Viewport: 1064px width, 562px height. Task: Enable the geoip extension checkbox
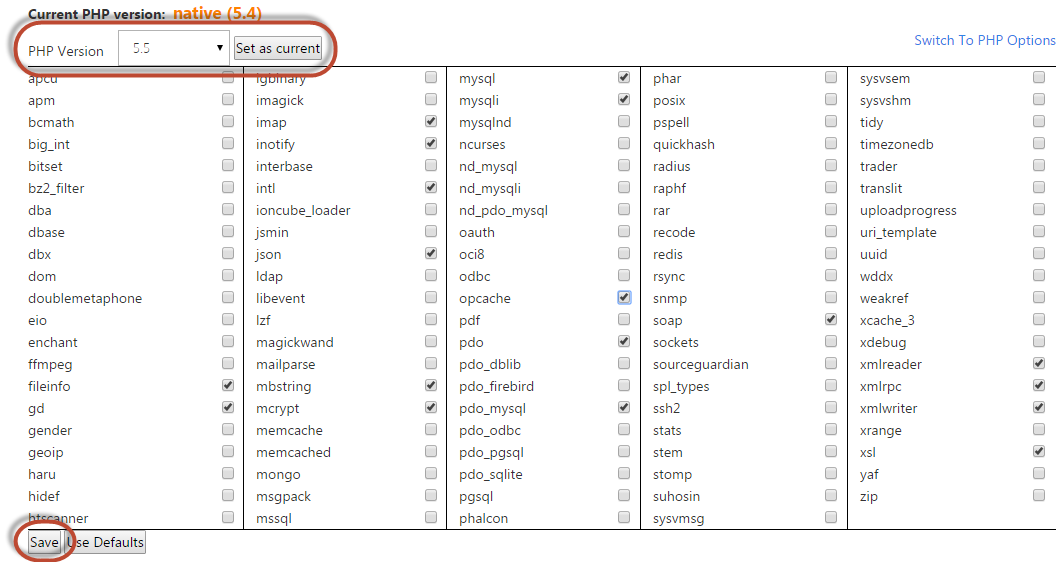point(228,451)
